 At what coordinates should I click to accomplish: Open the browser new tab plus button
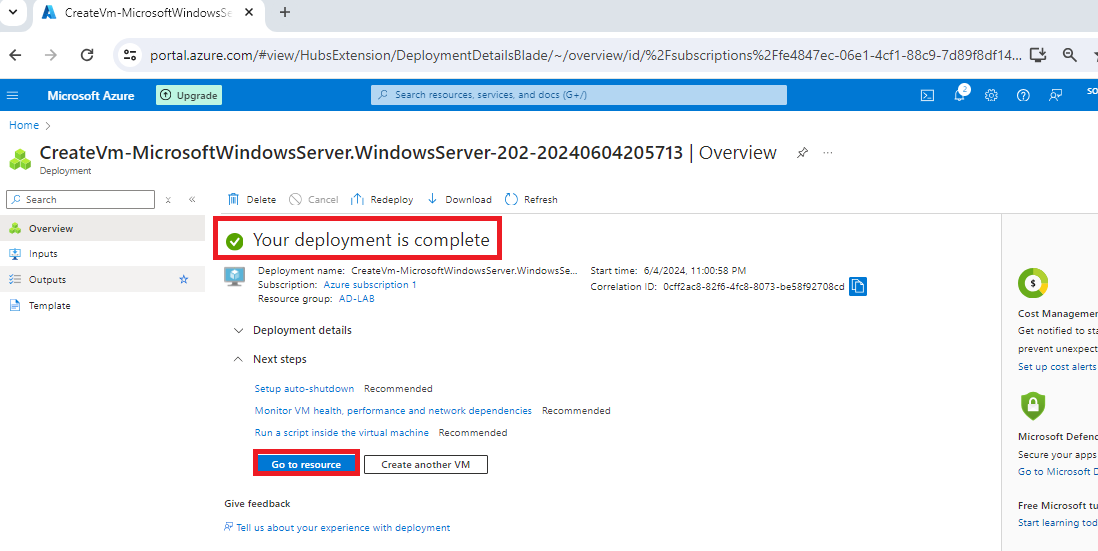click(284, 13)
